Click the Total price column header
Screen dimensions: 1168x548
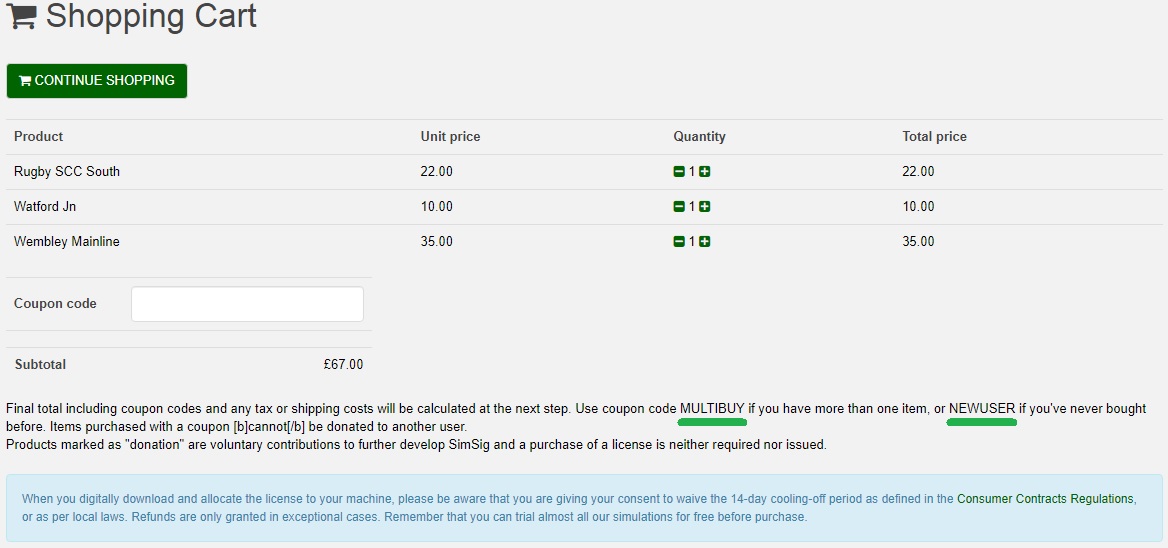point(935,137)
